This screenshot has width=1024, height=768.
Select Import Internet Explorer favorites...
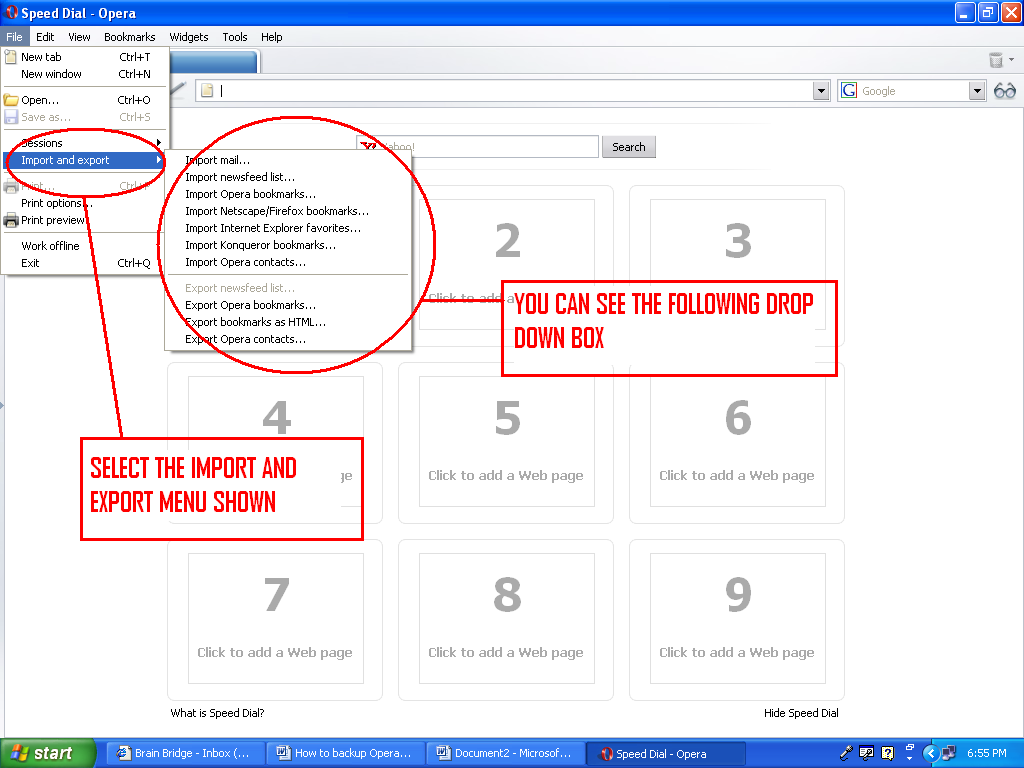tap(288, 228)
